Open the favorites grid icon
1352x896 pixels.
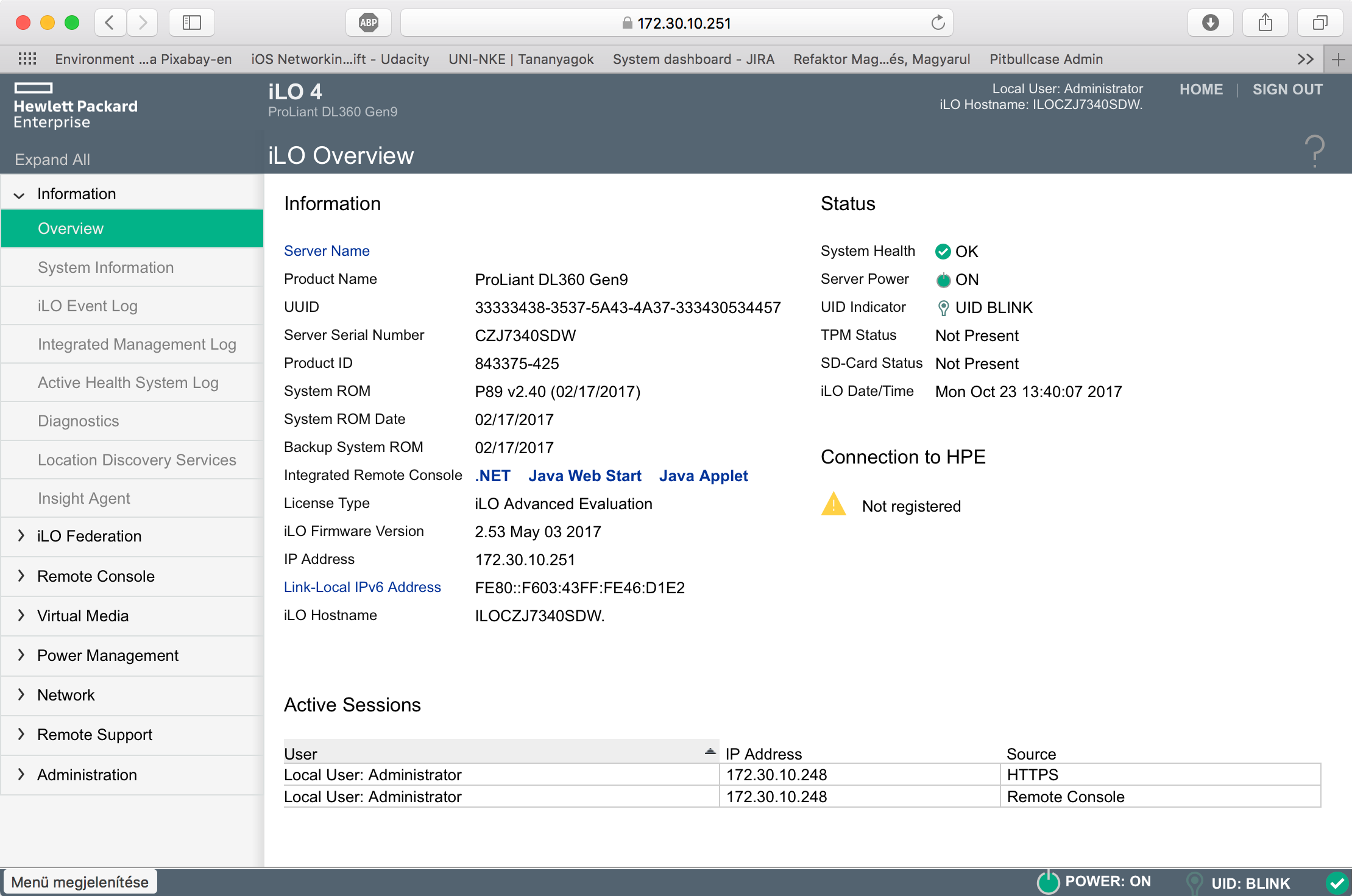click(27, 59)
